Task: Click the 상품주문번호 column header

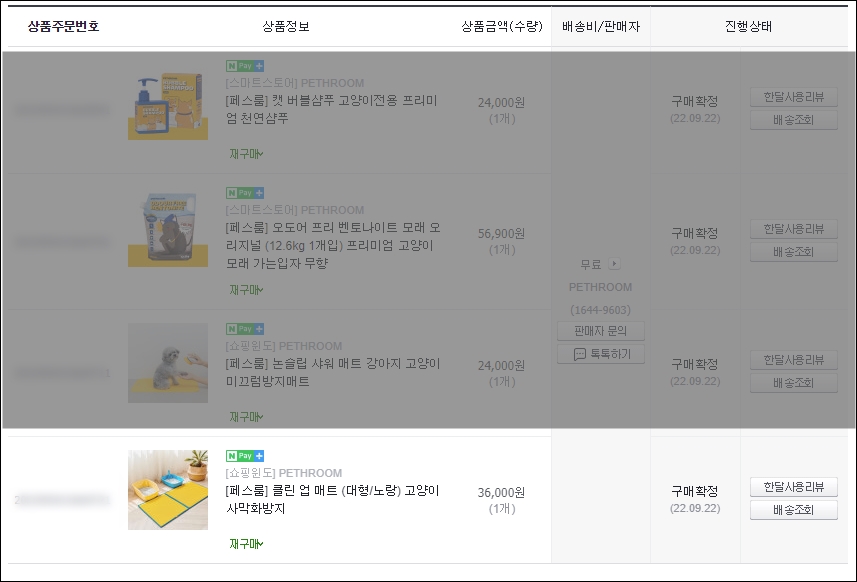Action: 63,26
